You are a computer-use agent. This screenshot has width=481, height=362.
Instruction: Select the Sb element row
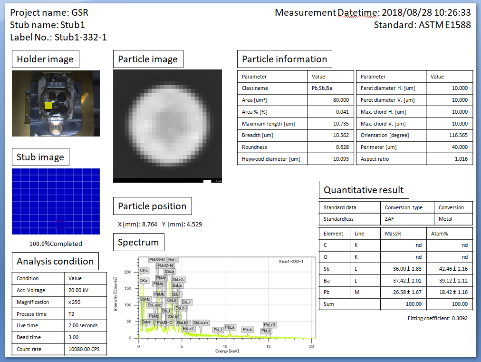396,269
